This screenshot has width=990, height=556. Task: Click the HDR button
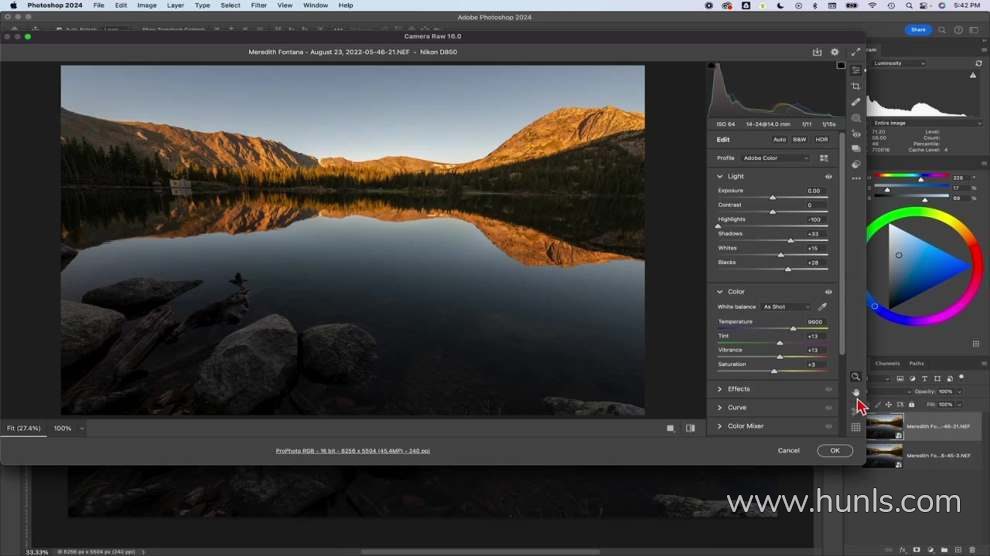click(x=821, y=140)
